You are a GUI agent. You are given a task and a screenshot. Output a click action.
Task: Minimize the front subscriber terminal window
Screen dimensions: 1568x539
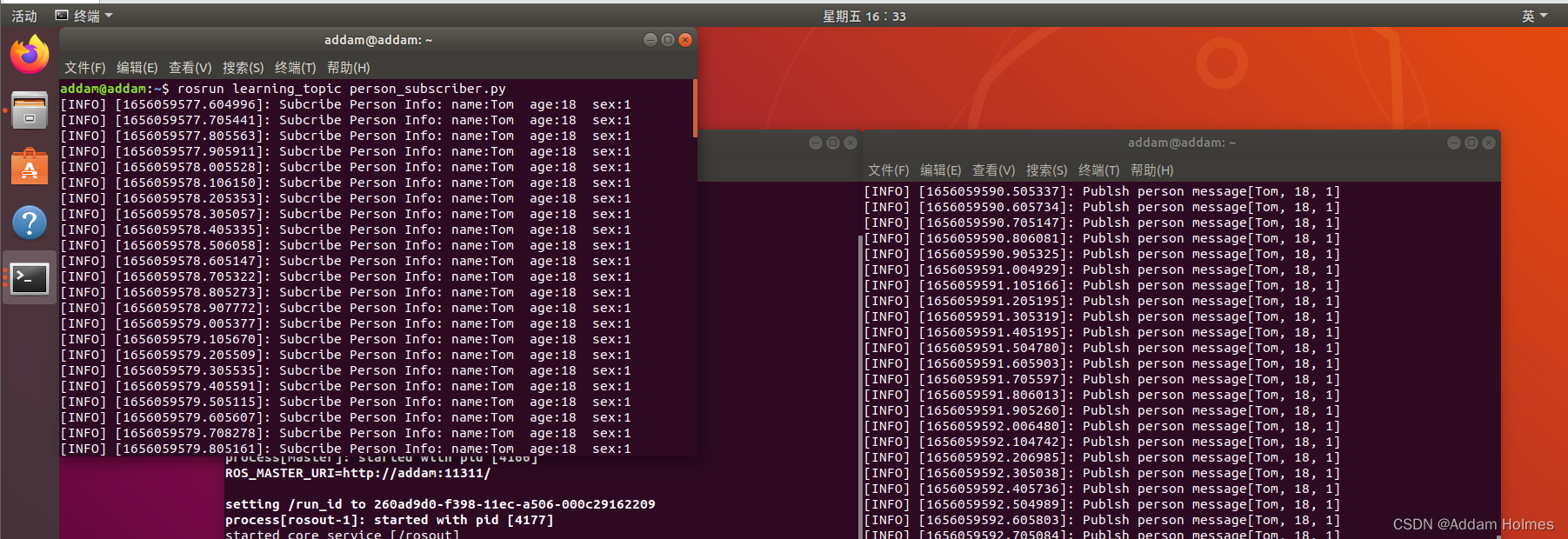(651, 40)
